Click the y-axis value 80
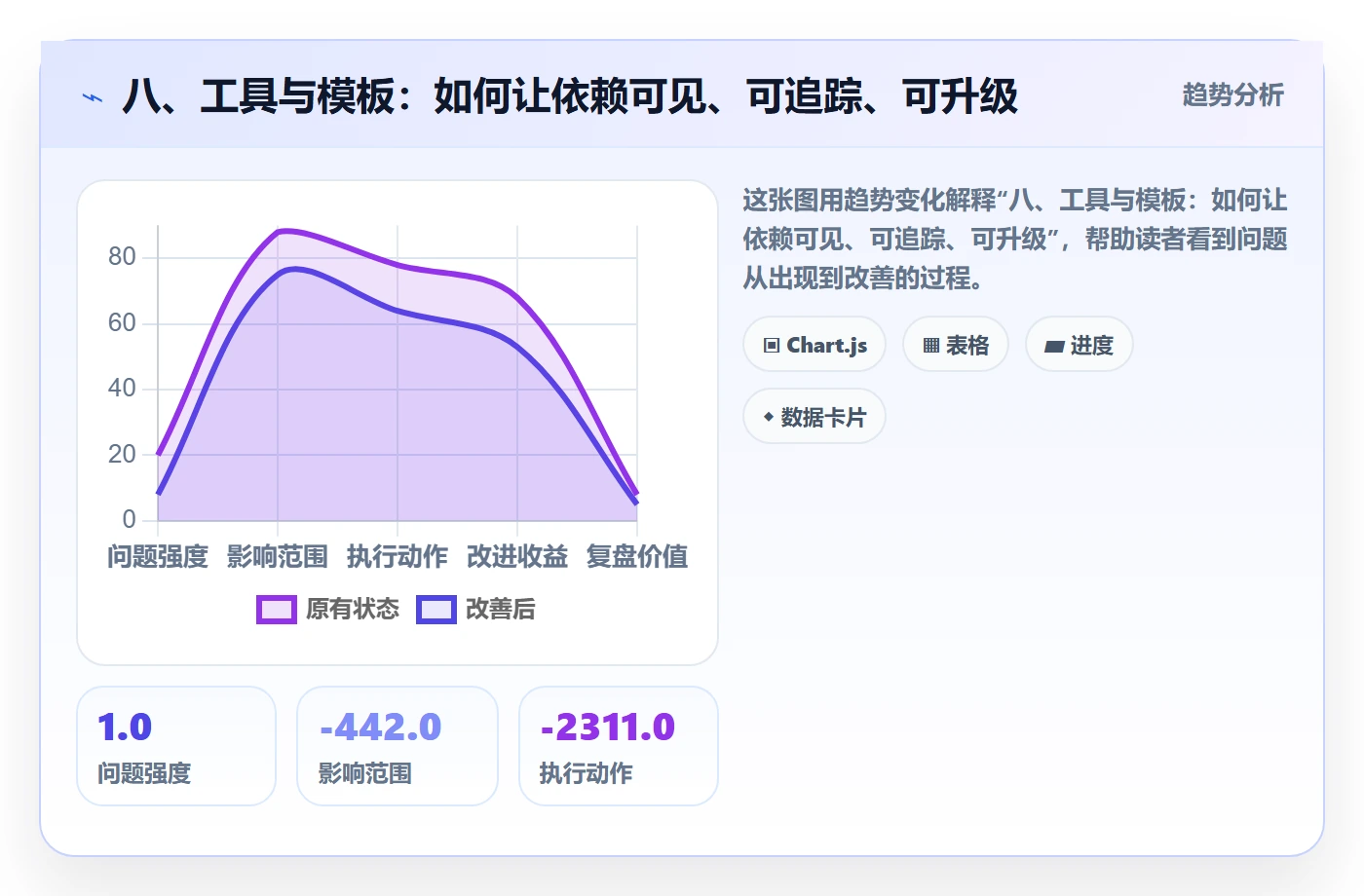This screenshot has height=896, width=1364. pyautogui.click(x=122, y=257)
